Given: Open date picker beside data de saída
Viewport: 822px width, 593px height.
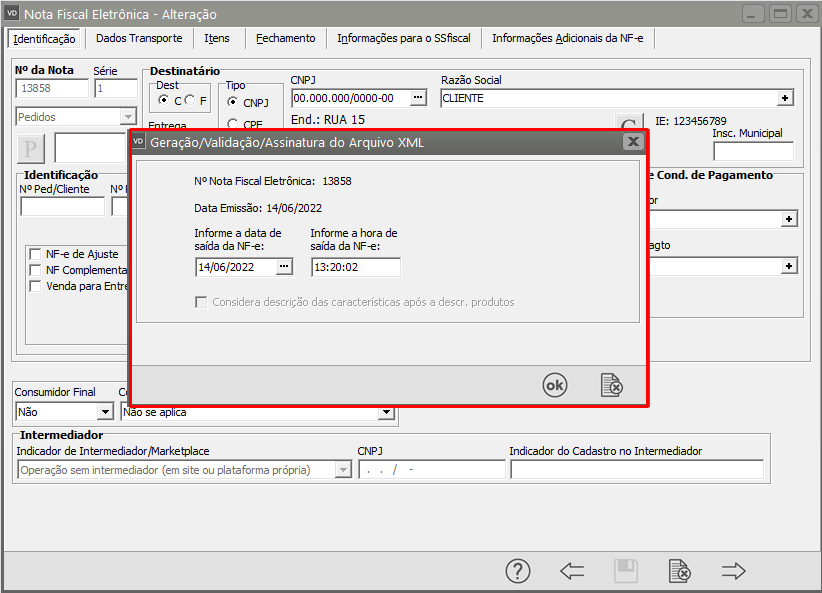Looking at the screenshot, I should pos(284,267).
